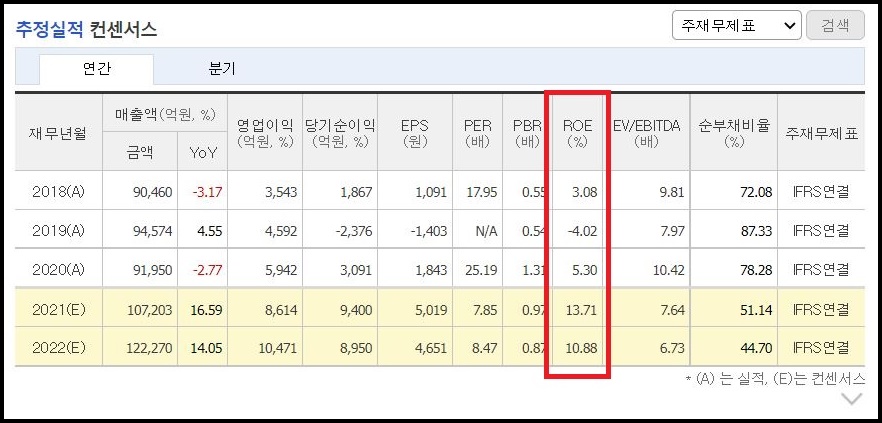The width and height of the screenshot is (882, 423).
Task: Click the 검색 button
Action: [x=835, y=26]
